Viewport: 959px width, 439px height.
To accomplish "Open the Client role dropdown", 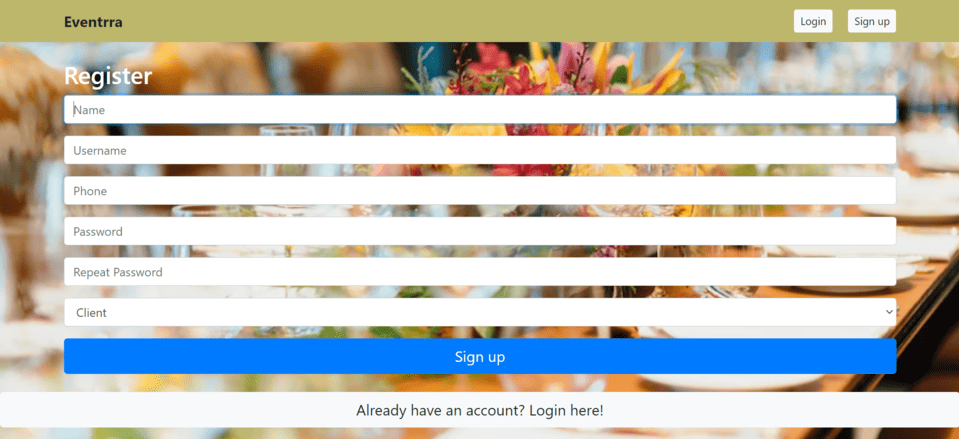I will pos(480,312).
